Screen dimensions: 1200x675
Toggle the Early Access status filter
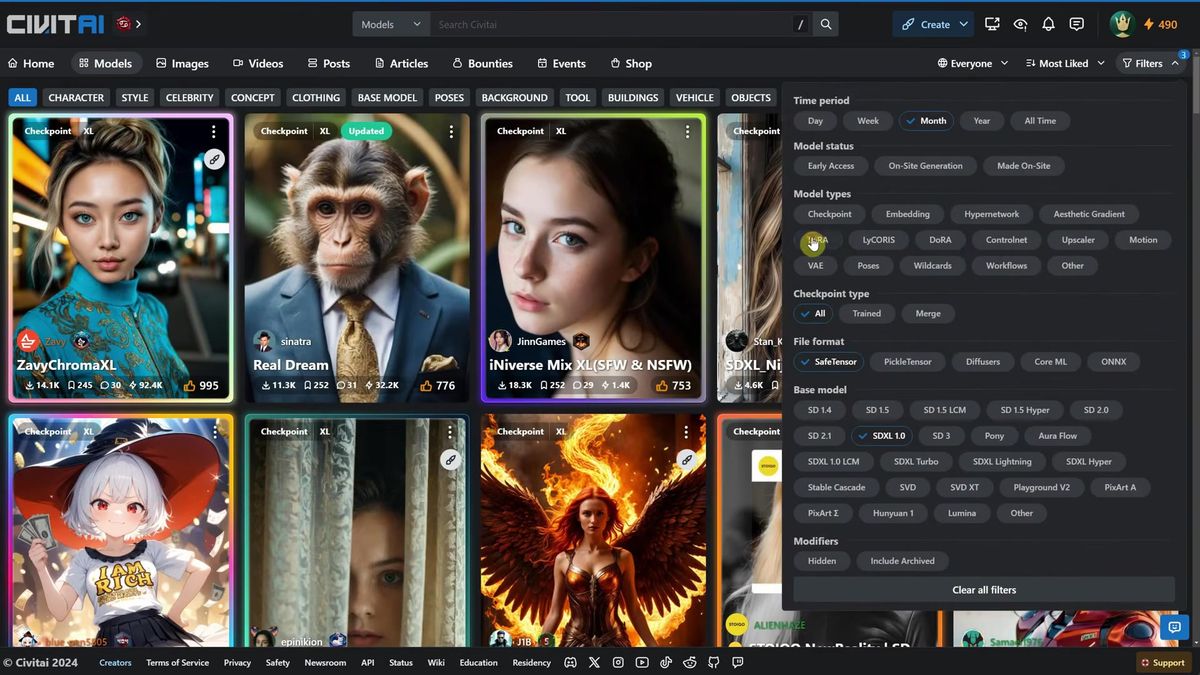[831, 166]
